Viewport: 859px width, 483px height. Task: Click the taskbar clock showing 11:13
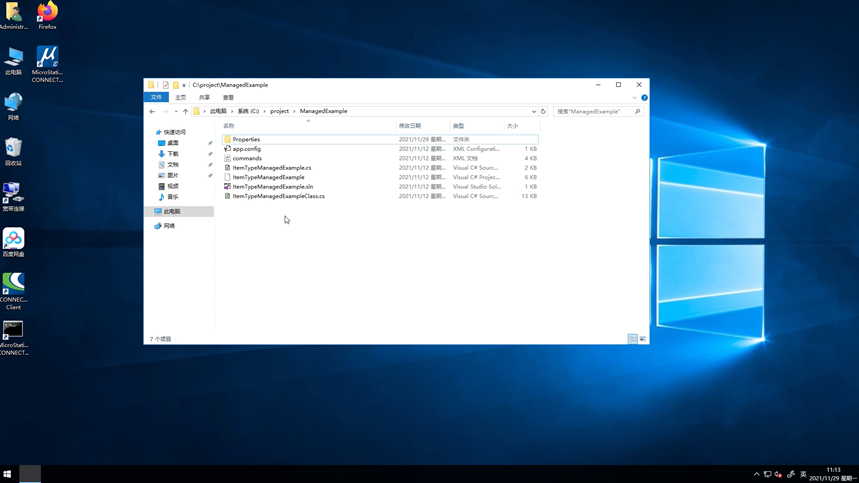click(833, 474)
